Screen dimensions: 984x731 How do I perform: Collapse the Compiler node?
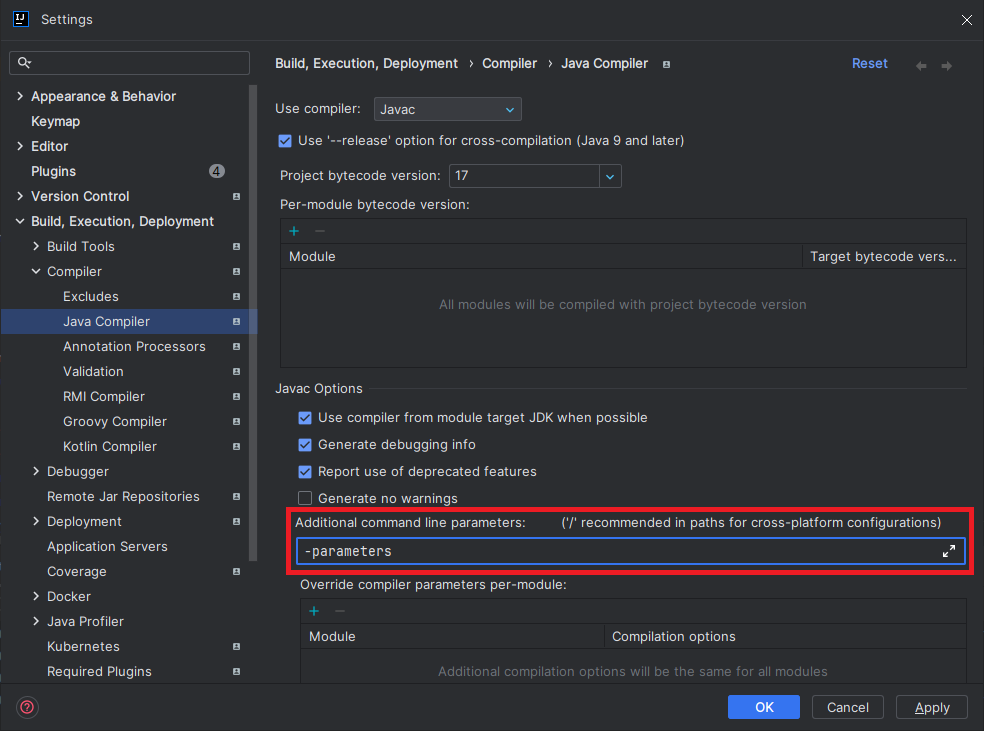(x=36, y=272)
